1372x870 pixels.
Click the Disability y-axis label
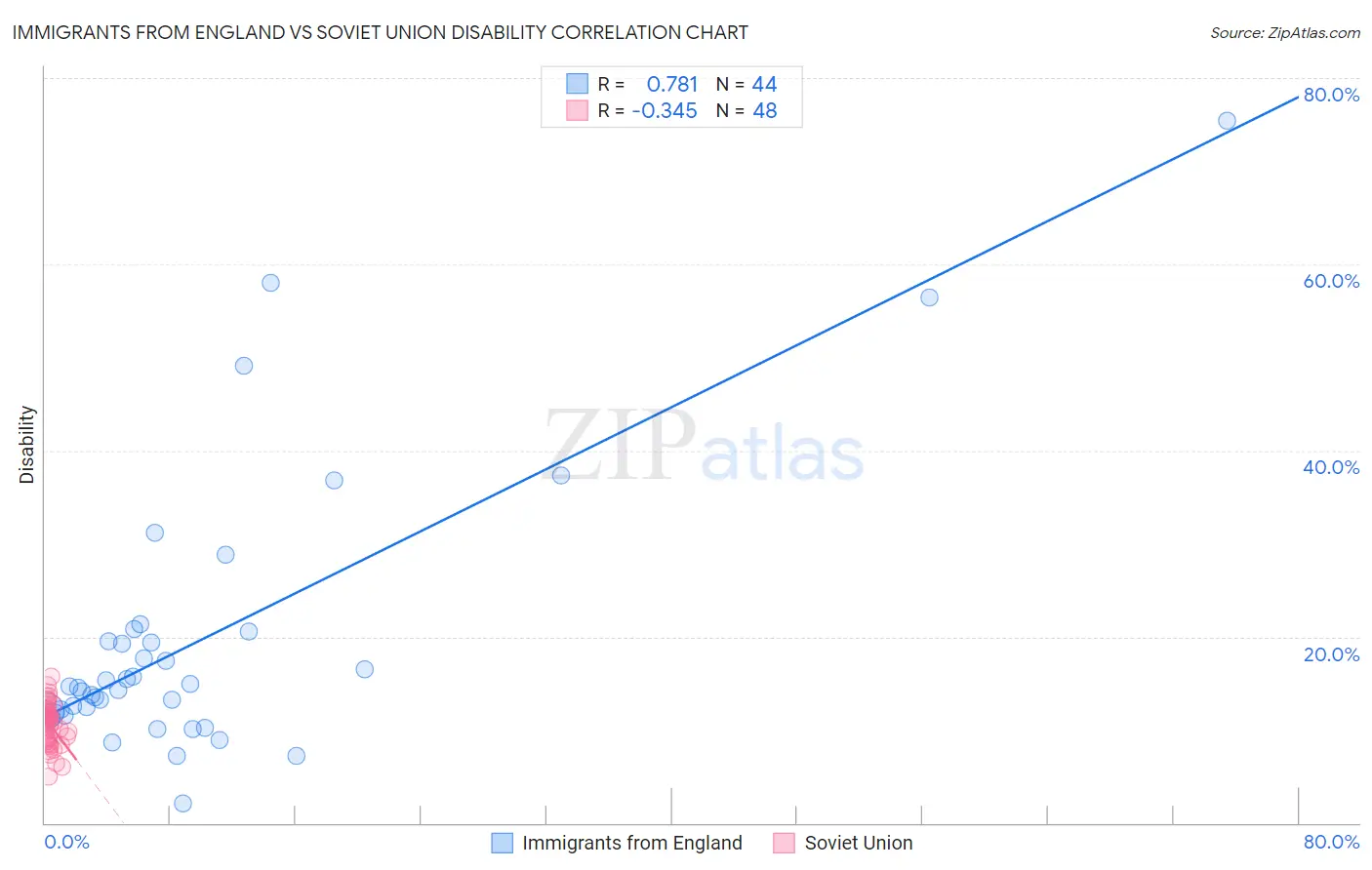27,445
